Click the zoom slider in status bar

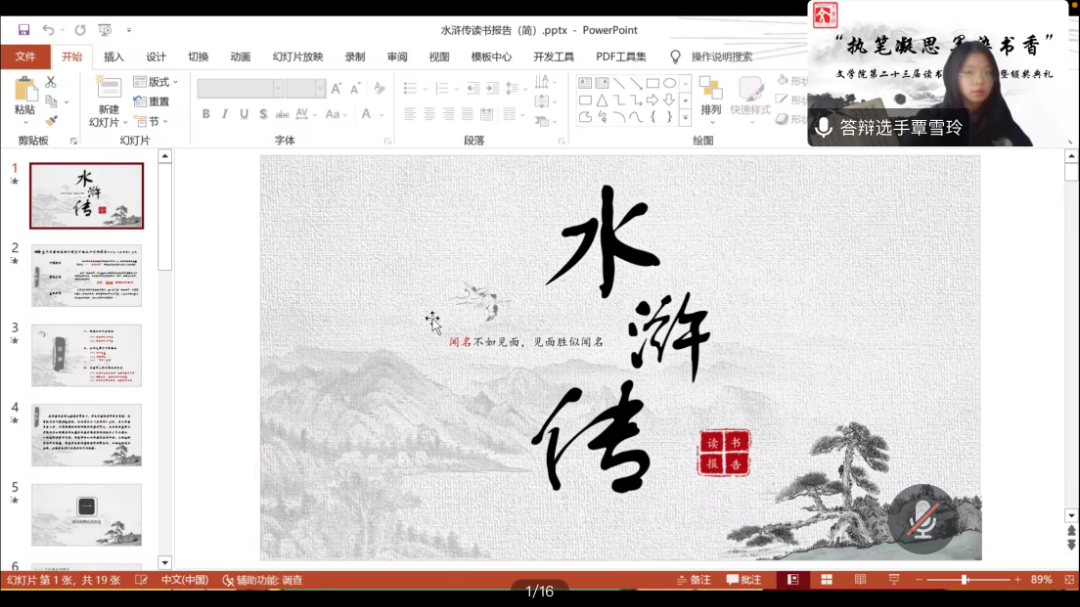coord(964,580)
